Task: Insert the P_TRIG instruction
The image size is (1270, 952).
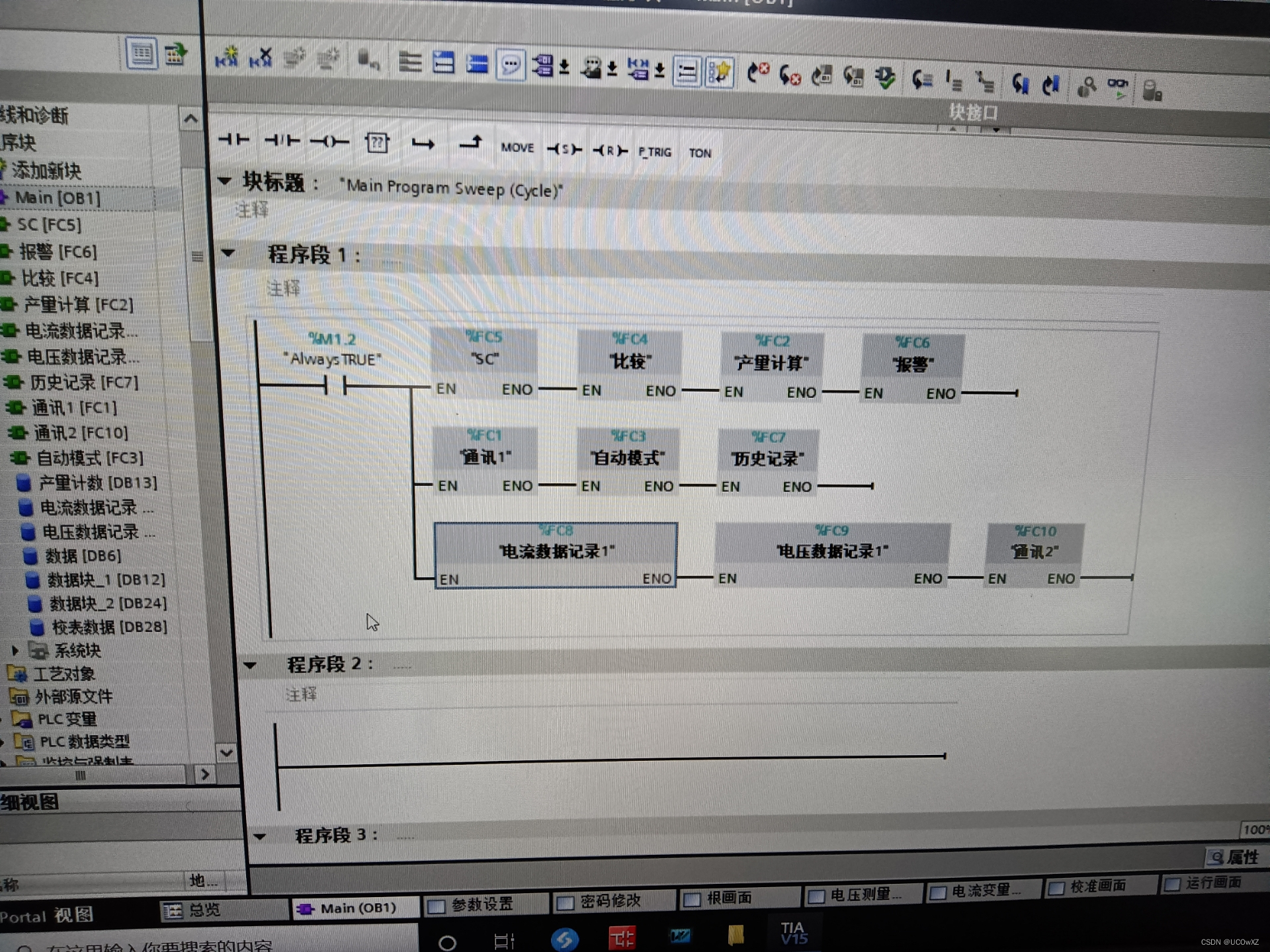Action: point(654,152)
